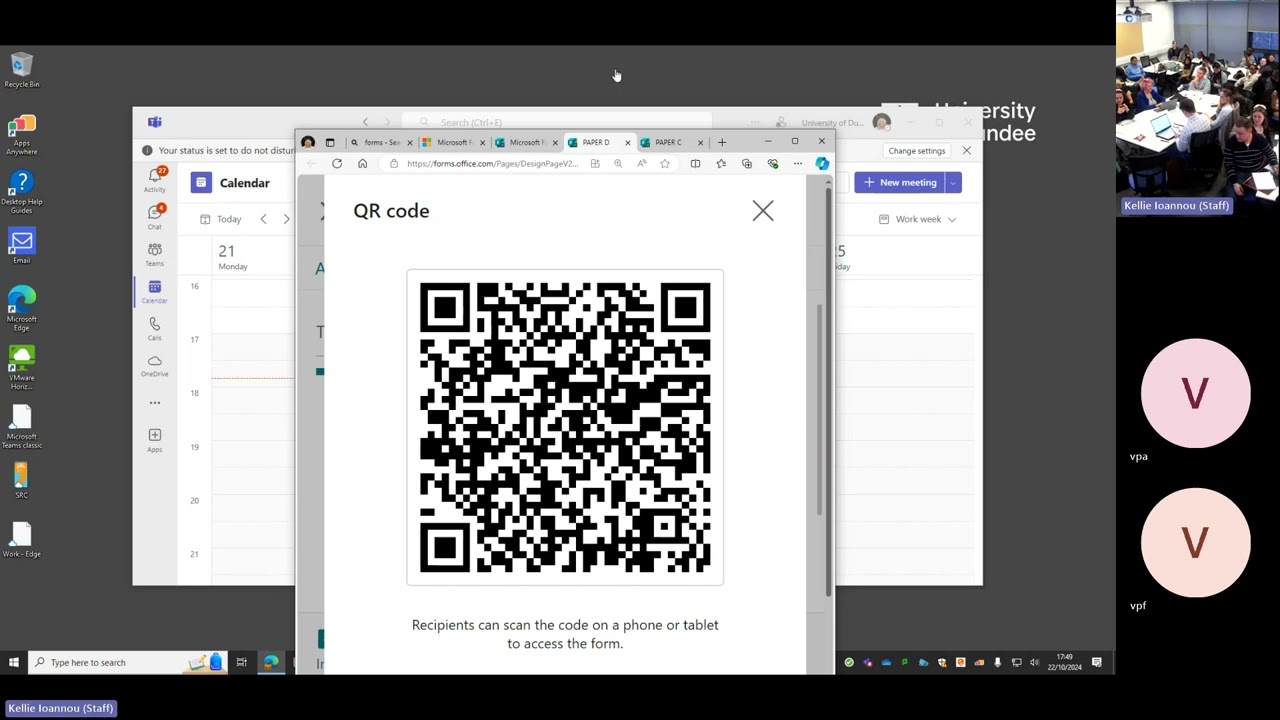The image size is (1280, 720).
Task: Open Desktop Help Guides shortcut
Action: [22, 192]
